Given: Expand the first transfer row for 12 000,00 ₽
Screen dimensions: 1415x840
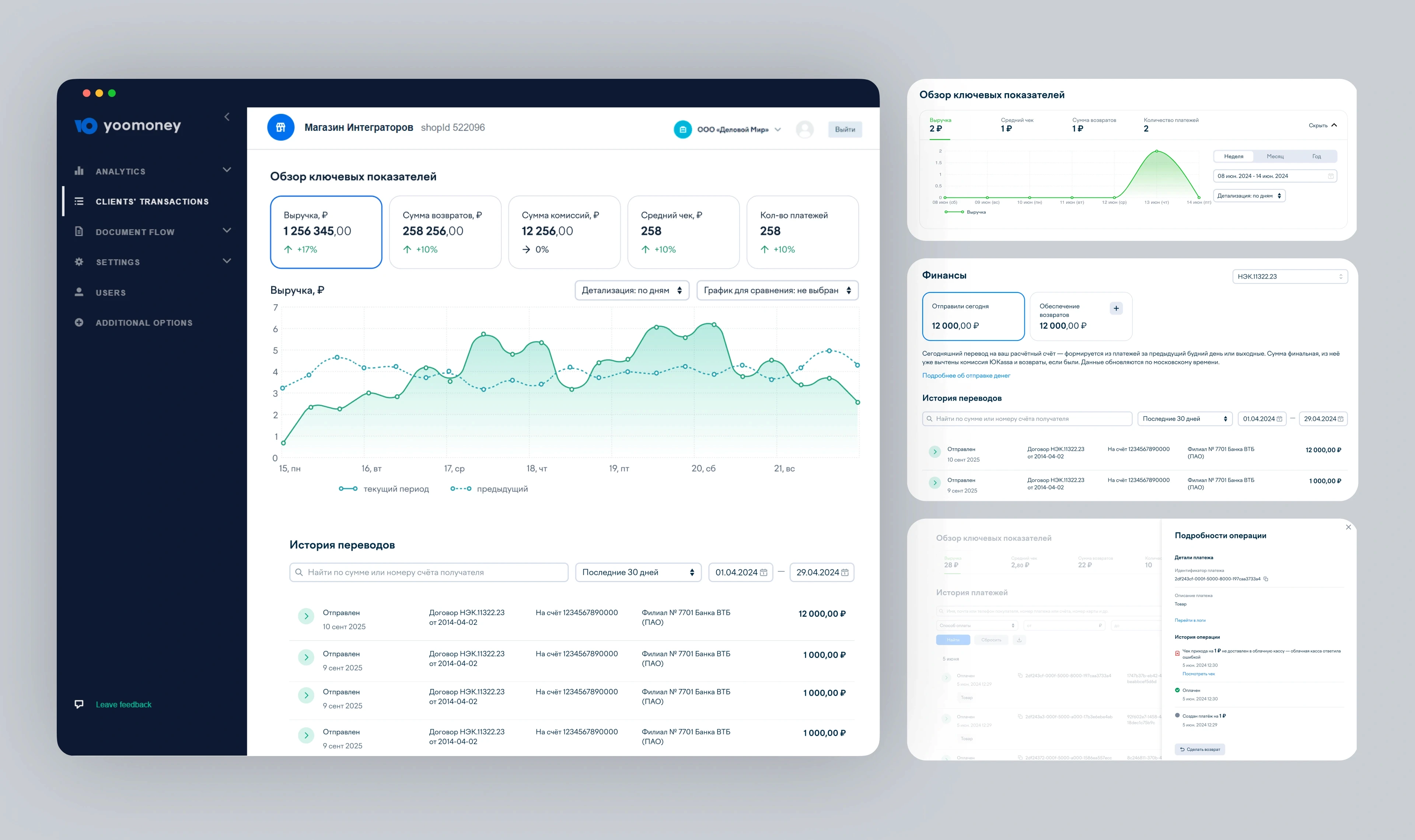Looking at the screenshot, I should point(306,616).
